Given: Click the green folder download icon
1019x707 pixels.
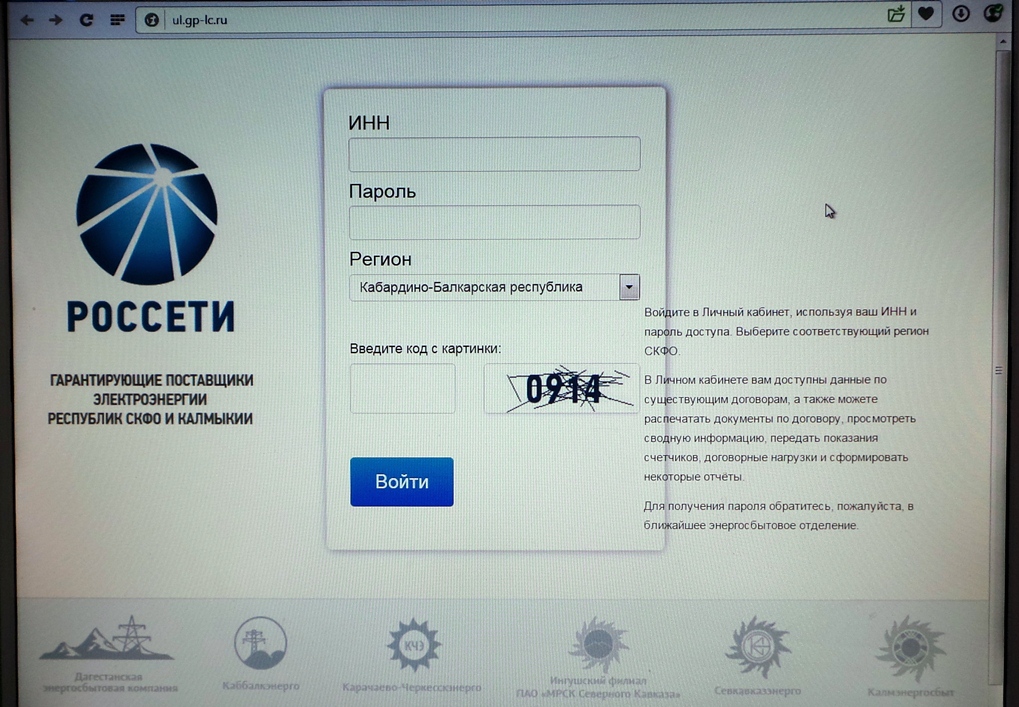Looking at the screenshot, I should pos(897,14).
